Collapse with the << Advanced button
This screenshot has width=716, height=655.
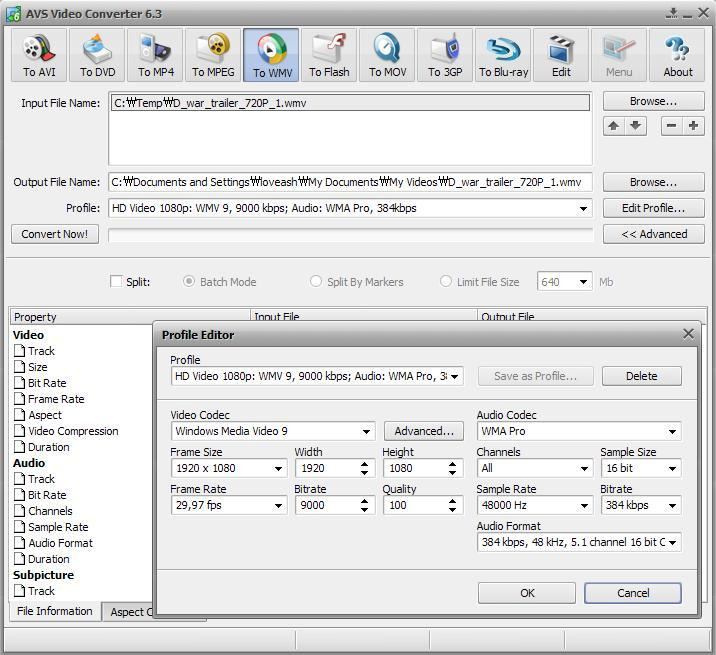[653, 234]
